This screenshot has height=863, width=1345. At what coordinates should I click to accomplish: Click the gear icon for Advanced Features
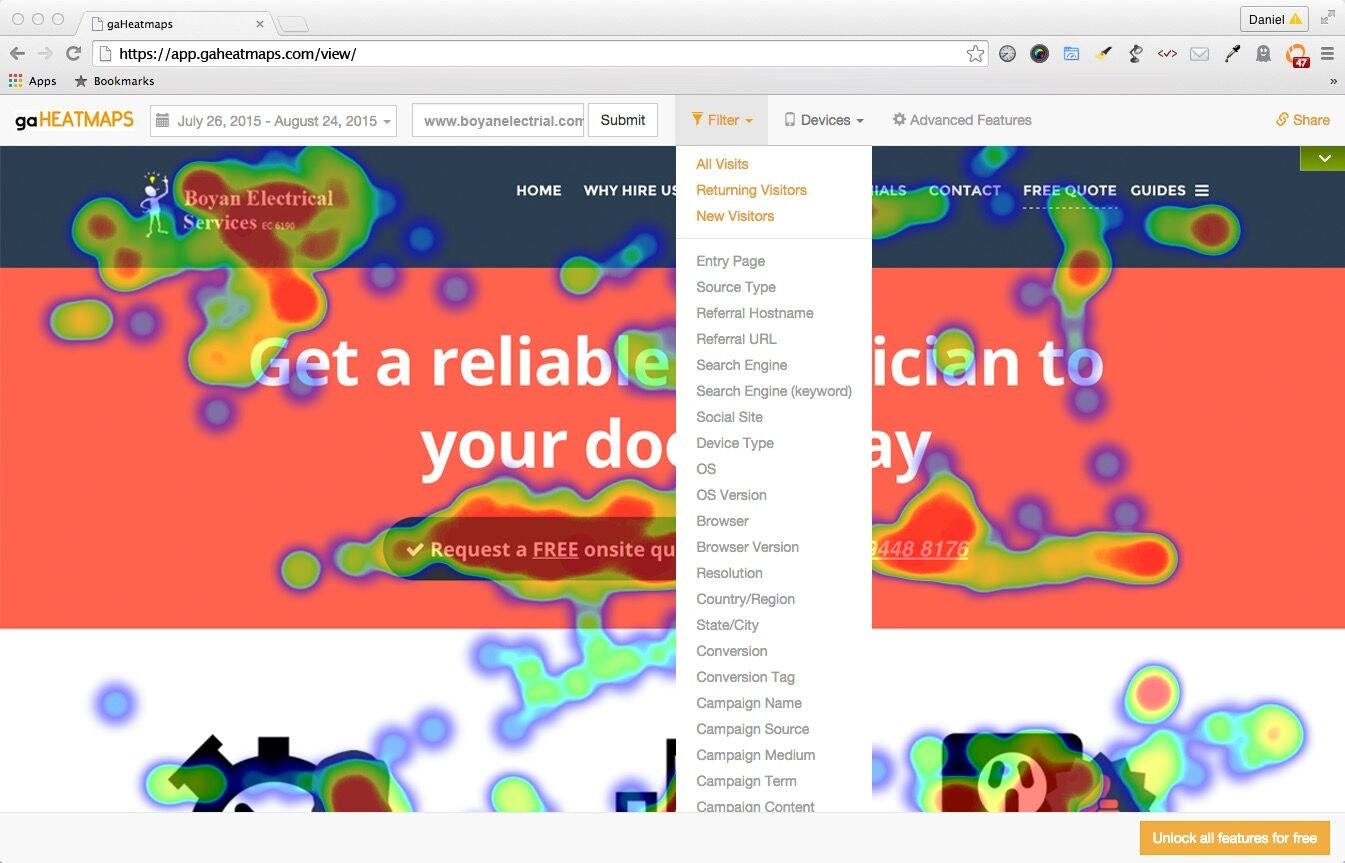899,119
